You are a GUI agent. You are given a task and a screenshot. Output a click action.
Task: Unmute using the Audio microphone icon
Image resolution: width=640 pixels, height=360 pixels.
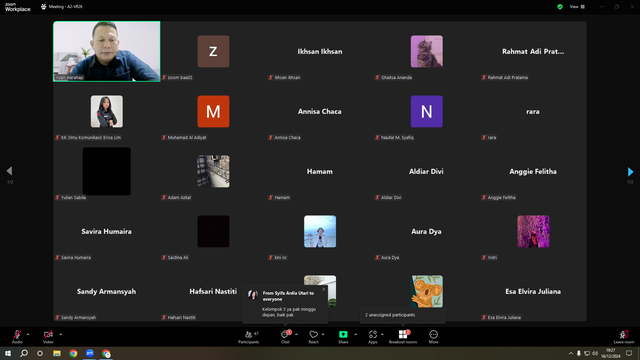17,334
